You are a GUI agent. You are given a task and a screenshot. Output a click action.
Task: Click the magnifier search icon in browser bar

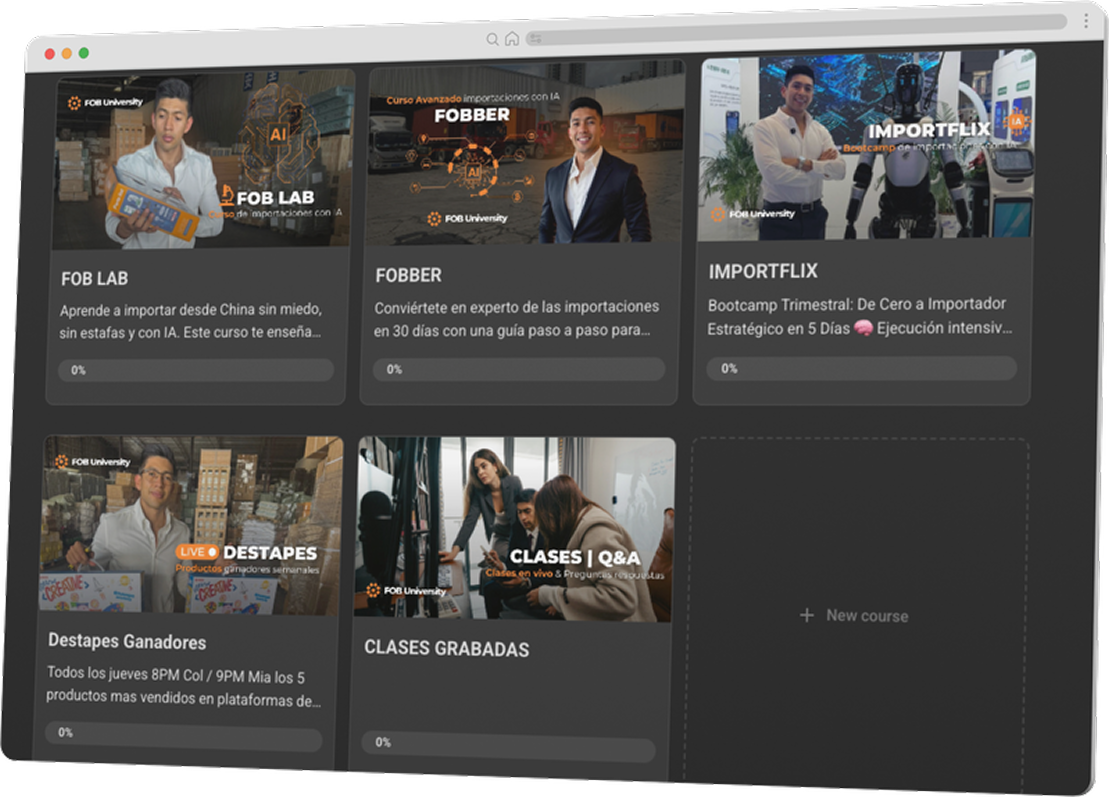click(492, 39)
